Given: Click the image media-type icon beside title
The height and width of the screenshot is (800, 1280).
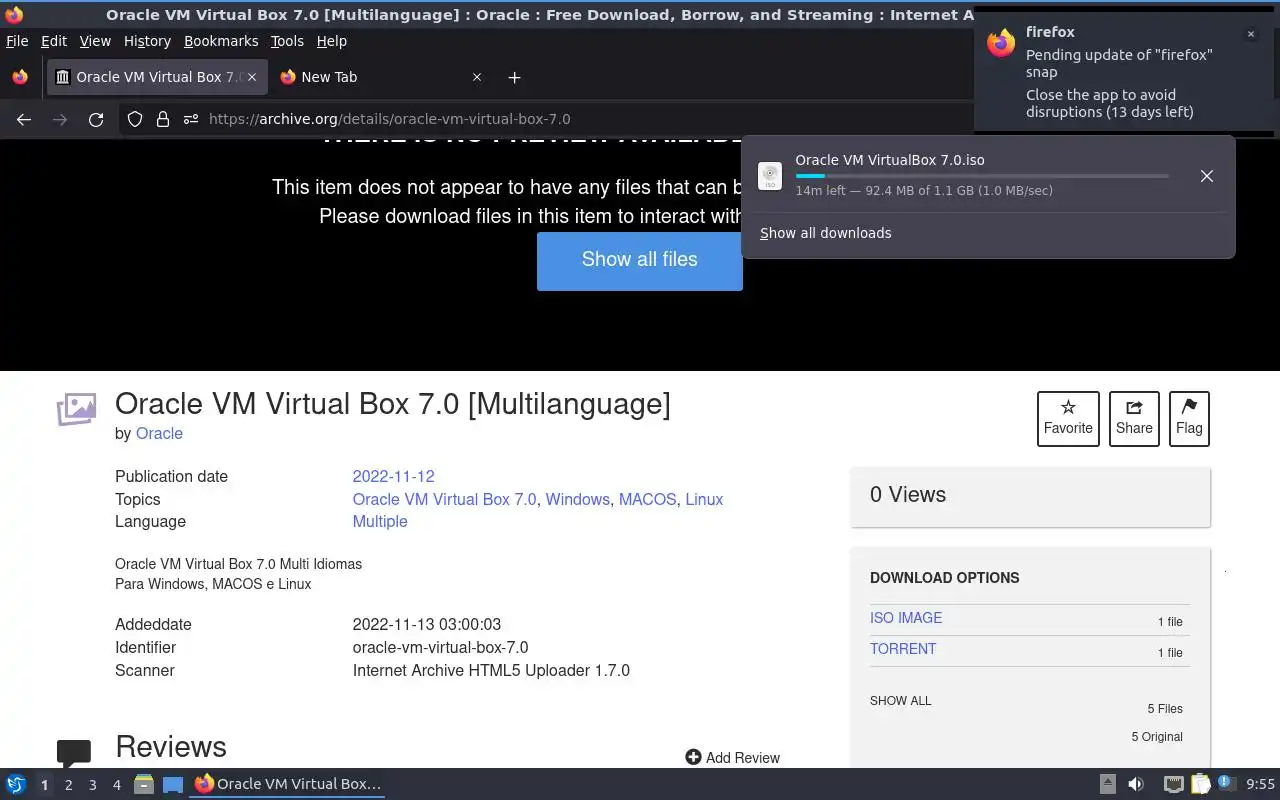Looking at the screenshot, I should click(x=76, y=409).
